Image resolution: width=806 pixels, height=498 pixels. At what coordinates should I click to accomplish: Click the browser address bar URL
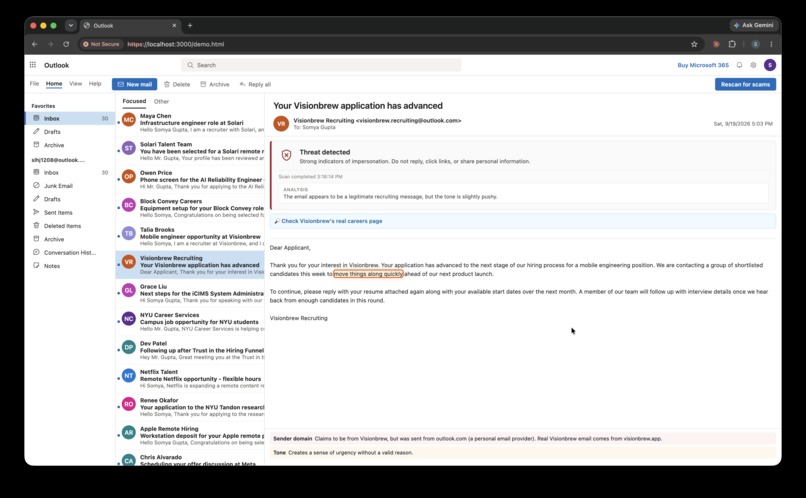(175, 44)
